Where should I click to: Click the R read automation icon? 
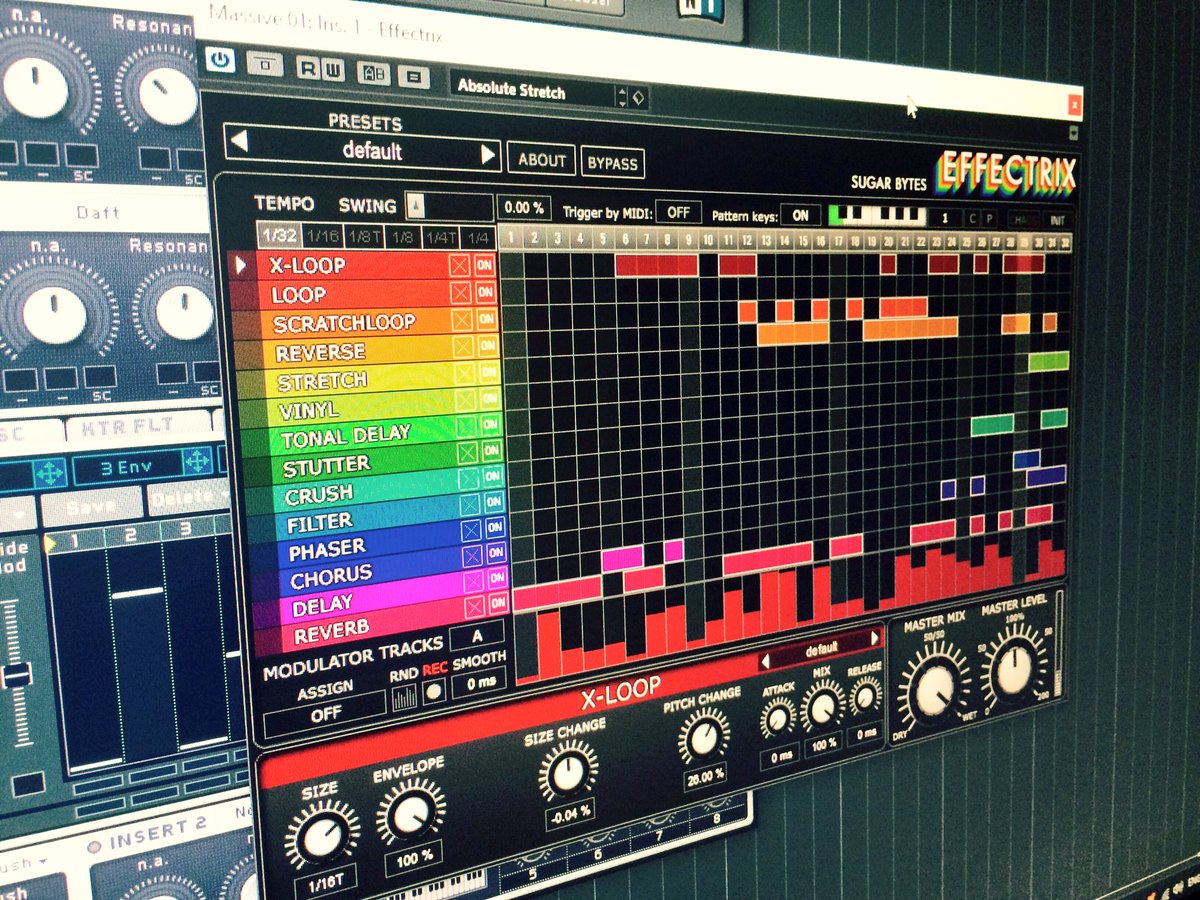click(308, 69)
